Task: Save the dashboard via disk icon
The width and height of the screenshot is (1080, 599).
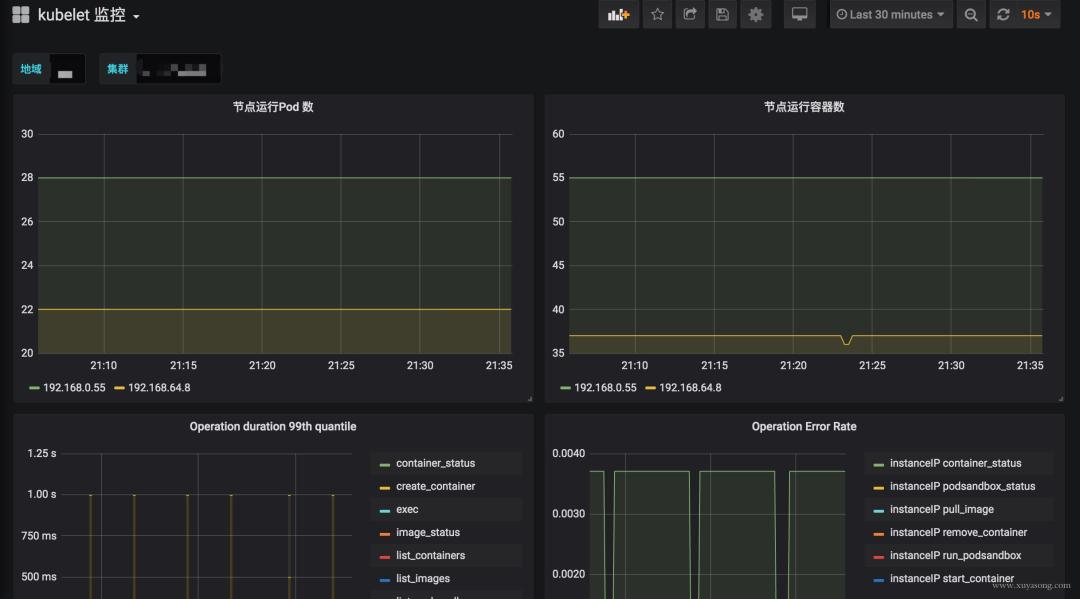Action: pyautogui.click(x=722, y=14)
